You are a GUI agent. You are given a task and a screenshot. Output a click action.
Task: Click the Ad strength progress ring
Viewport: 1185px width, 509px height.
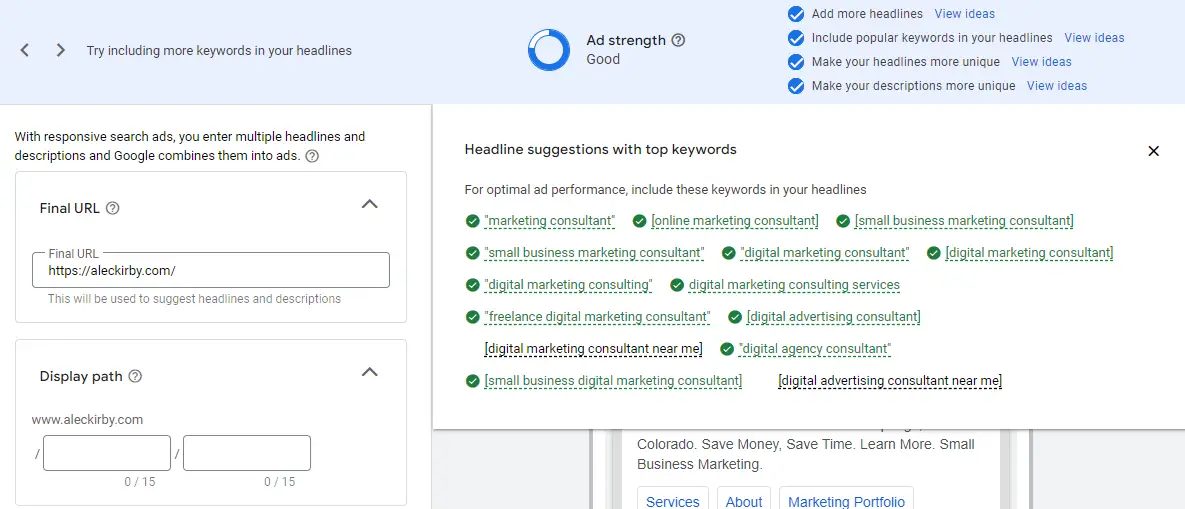pos(549,50)
